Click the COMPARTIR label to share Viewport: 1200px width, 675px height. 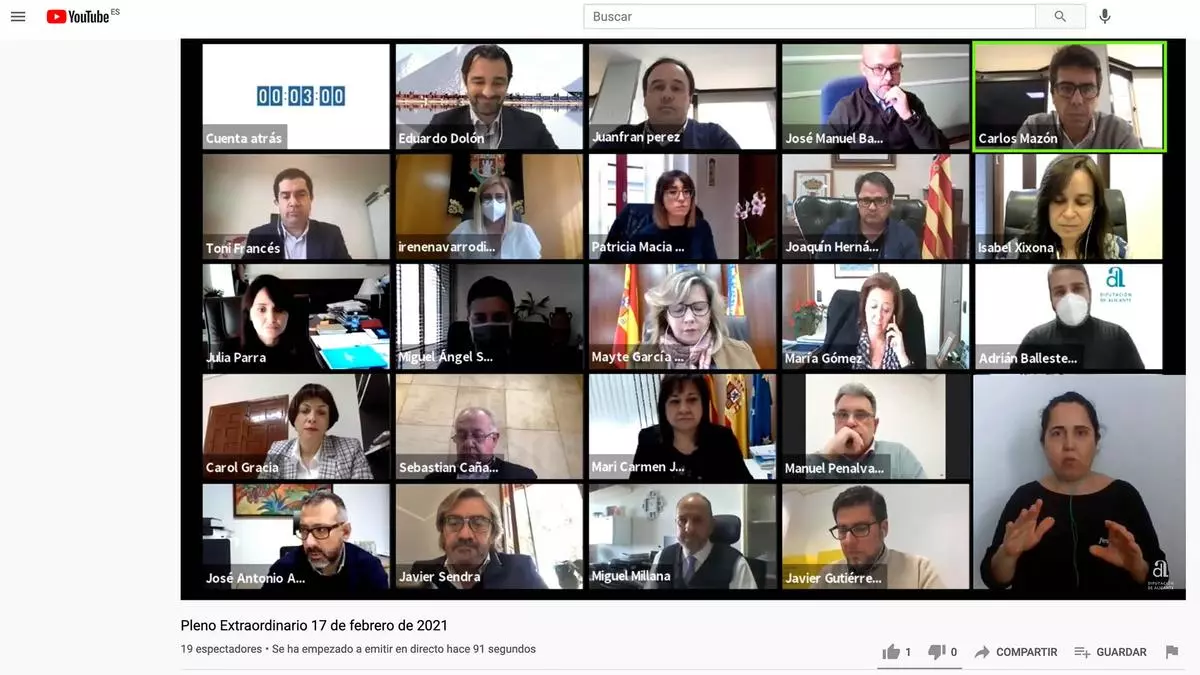1026,652
